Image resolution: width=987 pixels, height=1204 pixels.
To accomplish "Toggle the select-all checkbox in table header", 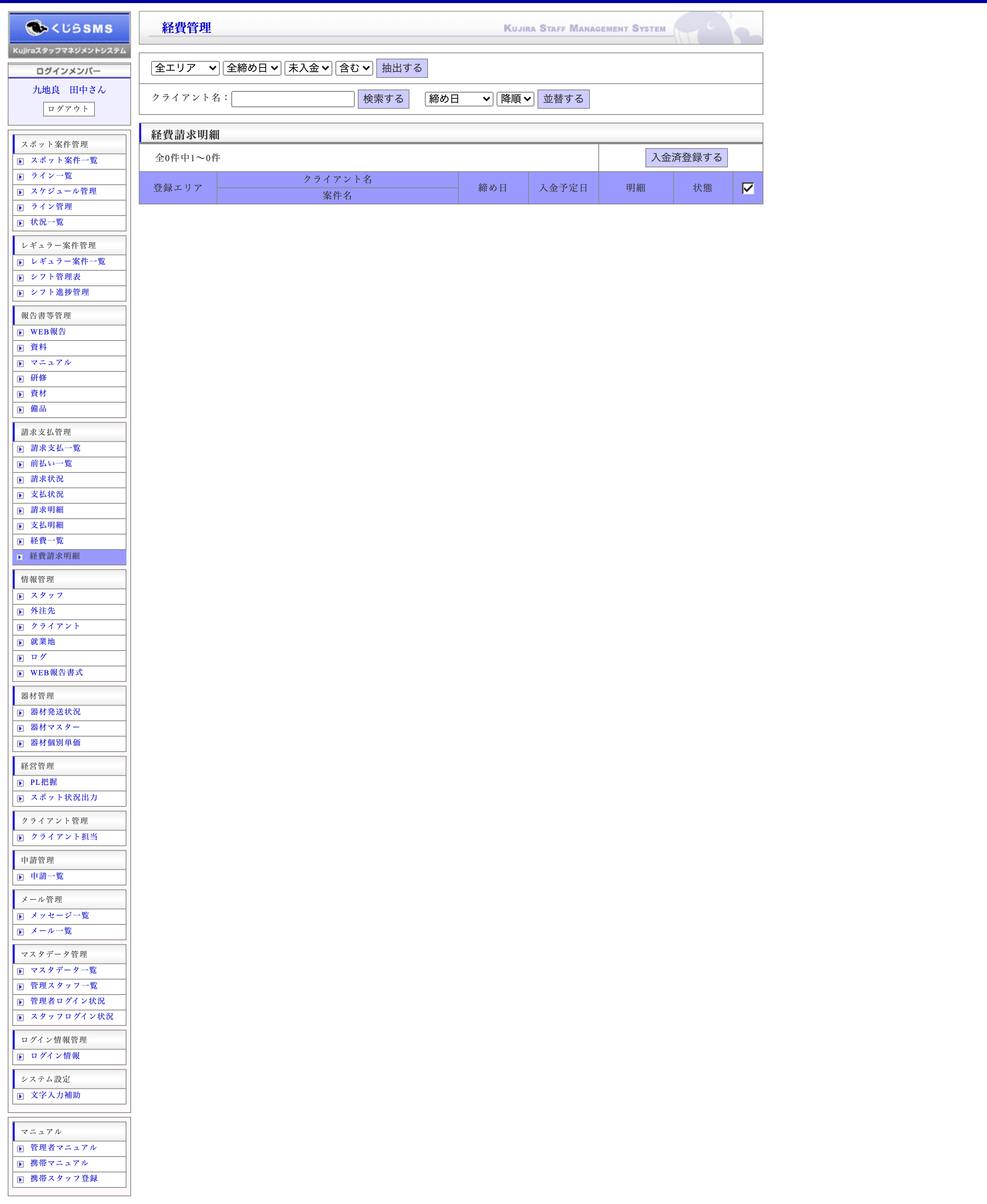I will point(748,188).
